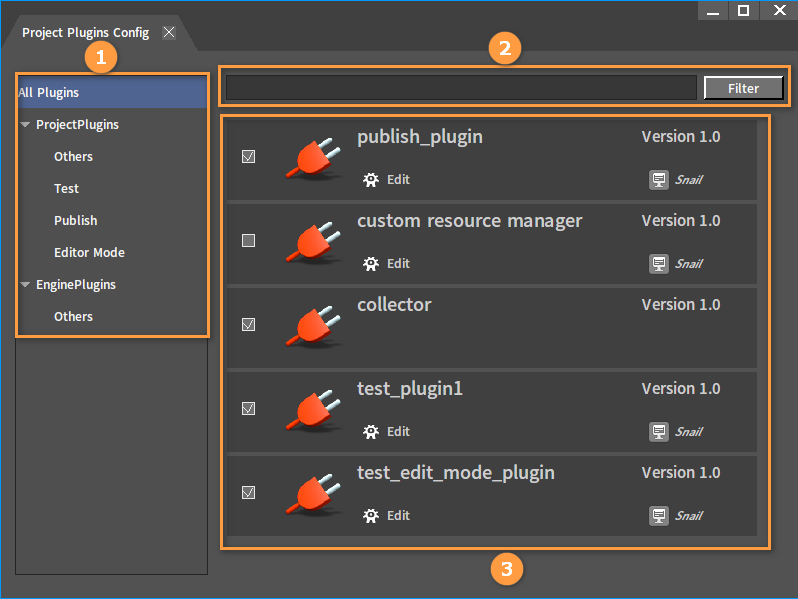Open Edit for test_edit_mode_plugin
798x599 pixels.
[398, 516]
